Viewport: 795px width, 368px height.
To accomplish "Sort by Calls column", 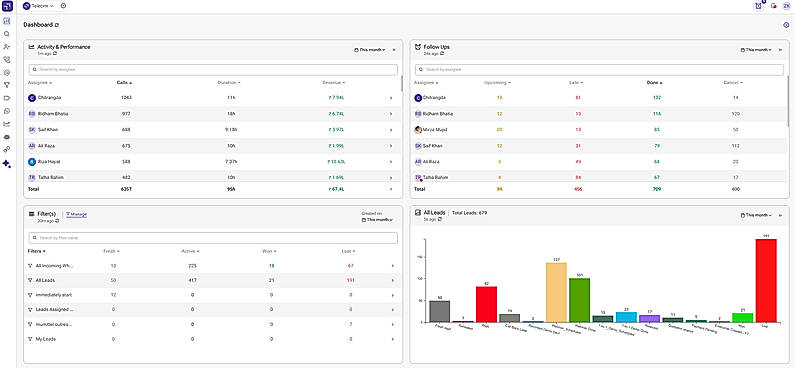I will 124,83.
